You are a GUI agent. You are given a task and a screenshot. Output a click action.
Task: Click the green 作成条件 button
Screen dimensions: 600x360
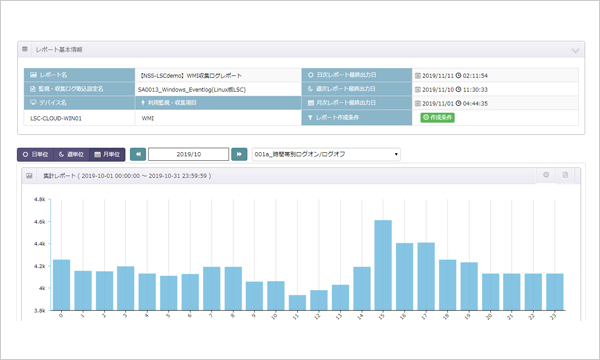pyautogui.click(x=437, y=117)
